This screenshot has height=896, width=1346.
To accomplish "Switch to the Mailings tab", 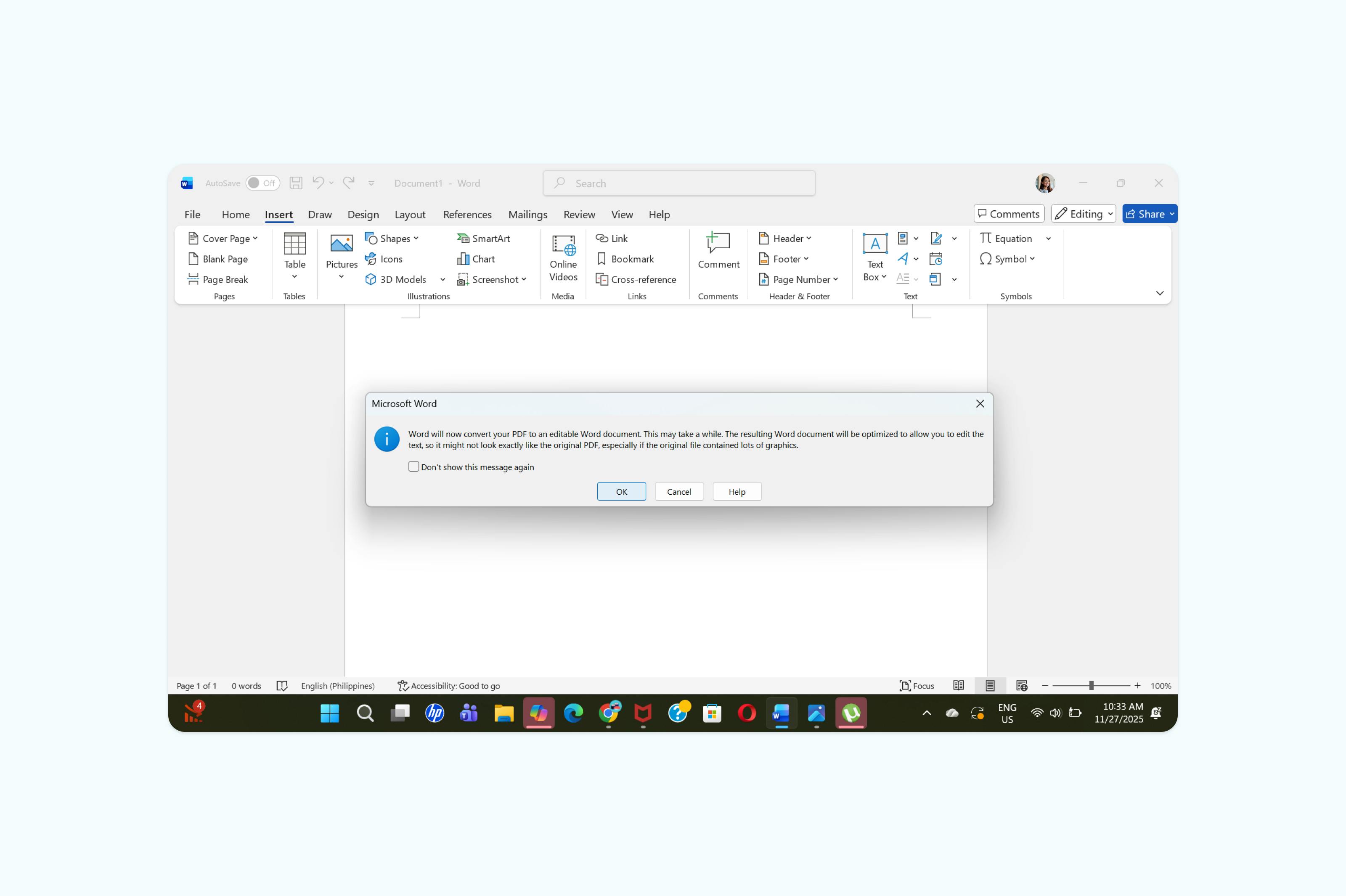I will (527, 215).
